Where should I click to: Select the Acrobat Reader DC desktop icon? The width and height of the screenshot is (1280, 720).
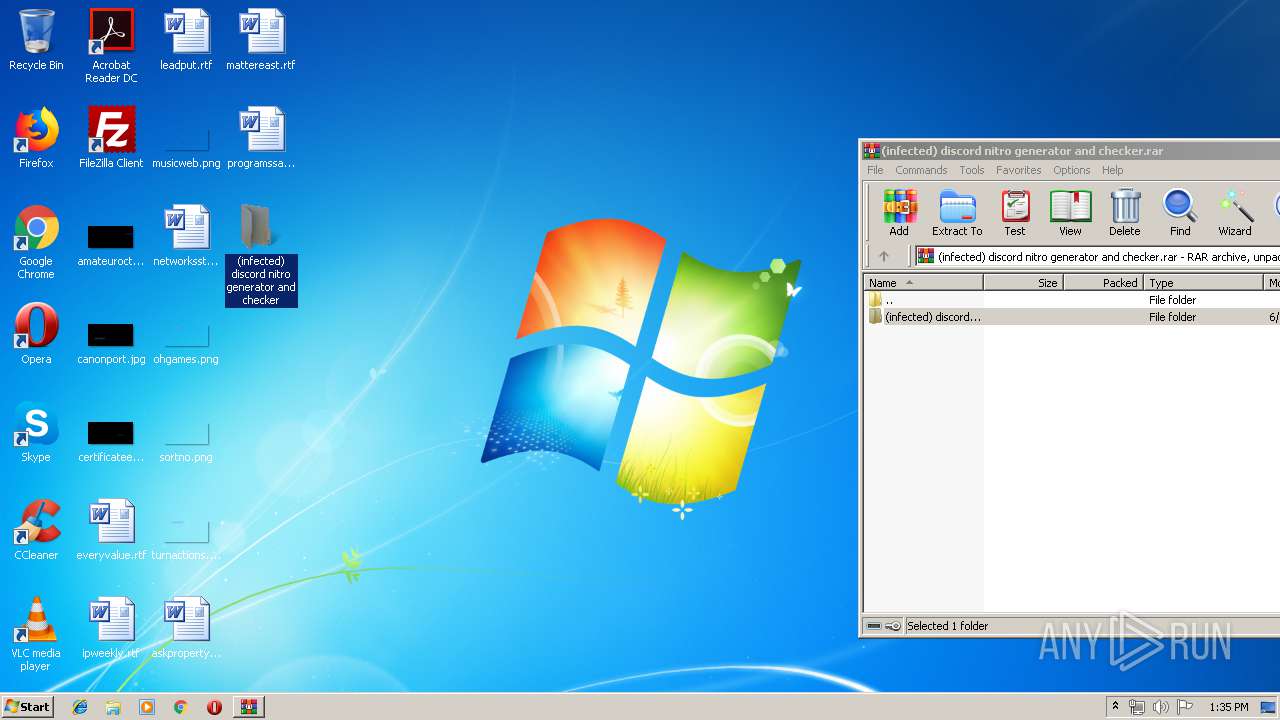(111, 47)
